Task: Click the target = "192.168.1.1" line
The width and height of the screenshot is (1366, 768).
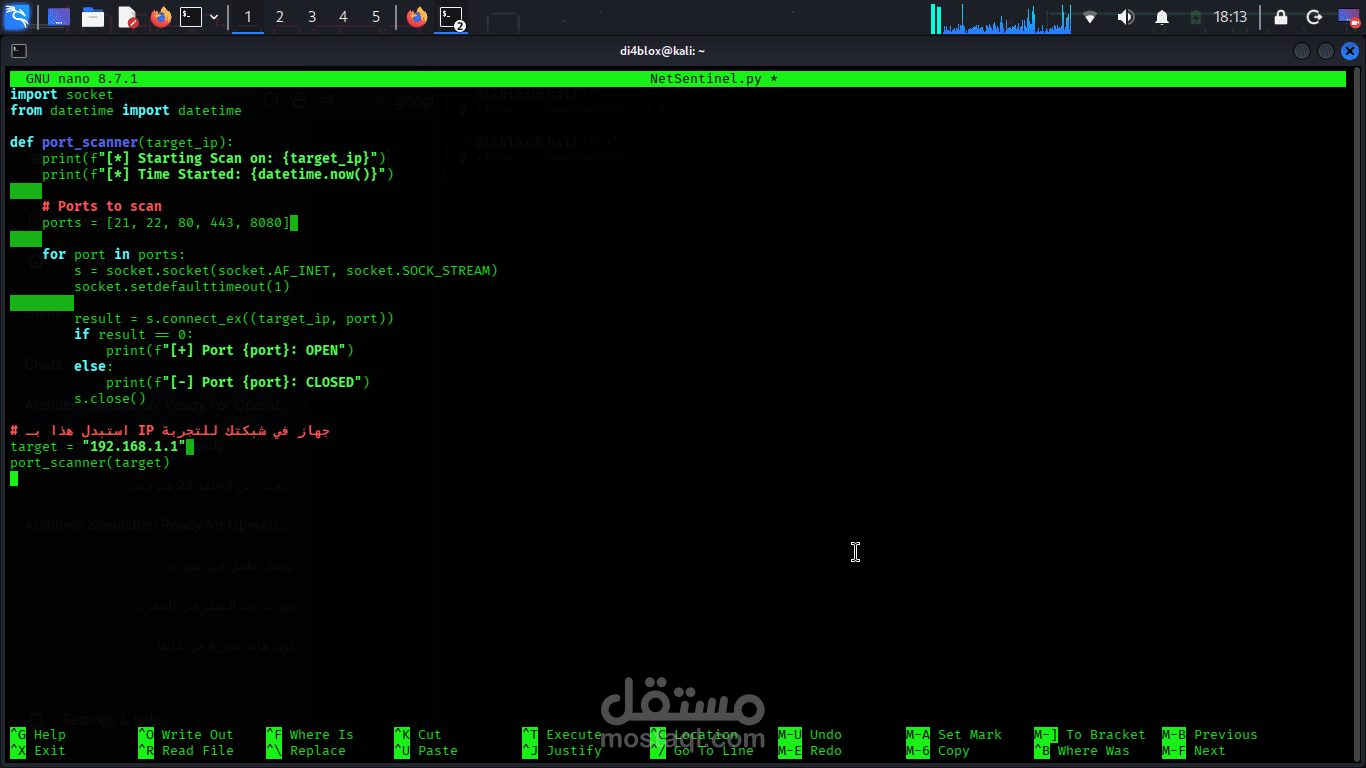Action: tap(98, 446)
